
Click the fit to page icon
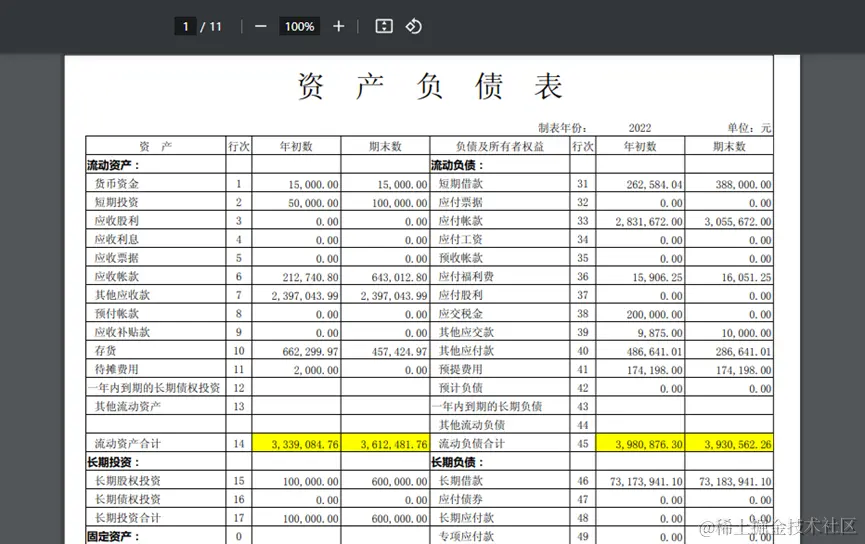pos(384,26)
